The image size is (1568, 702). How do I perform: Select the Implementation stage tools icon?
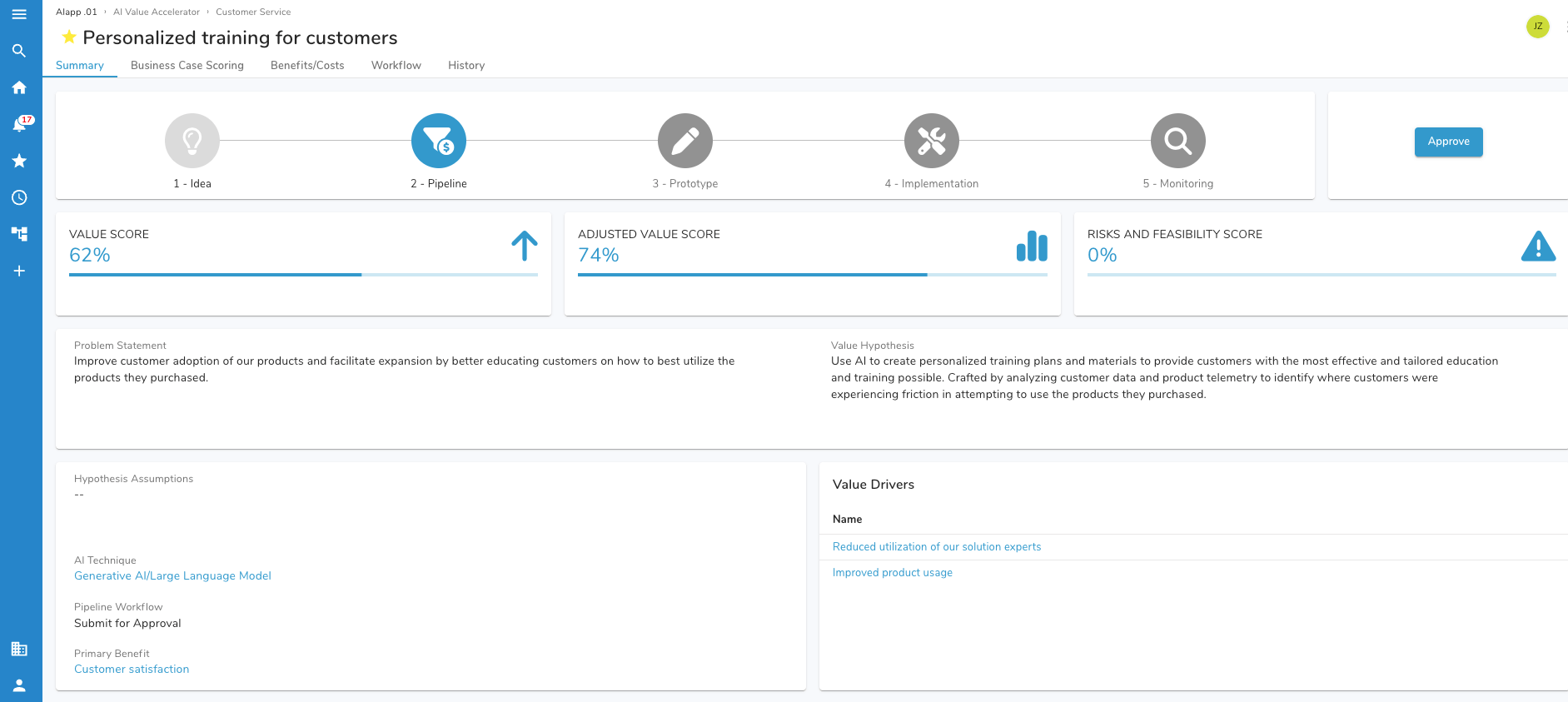click(931, 141)
